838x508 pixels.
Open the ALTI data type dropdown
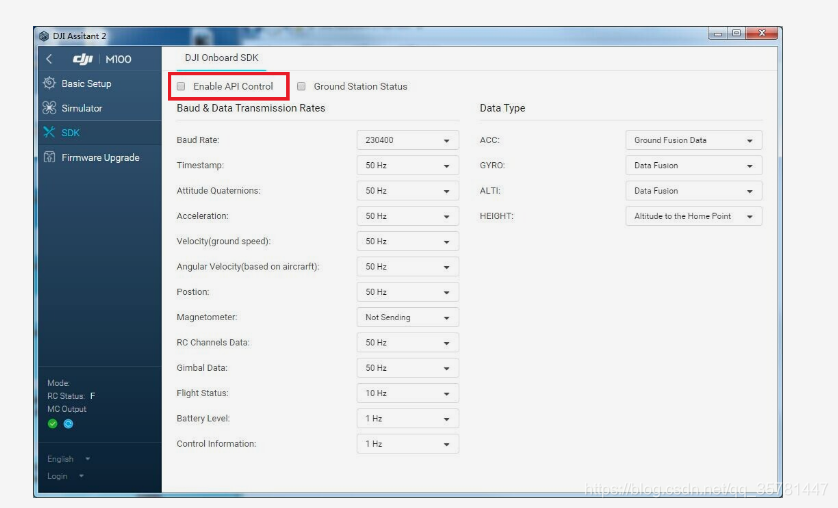click(693, 191)
